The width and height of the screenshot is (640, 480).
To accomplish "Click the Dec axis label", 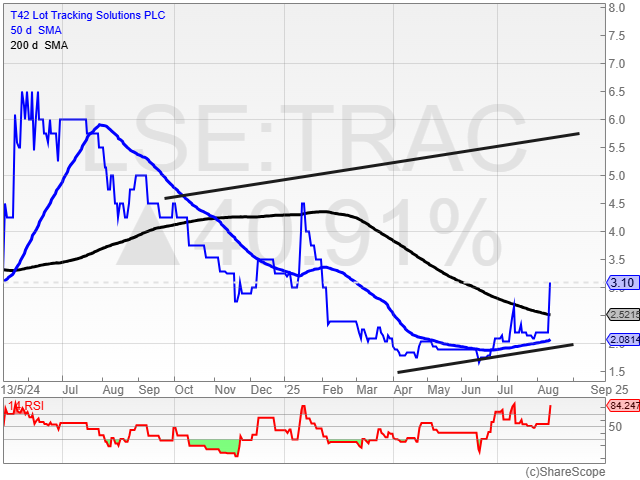I will (261, 390).
